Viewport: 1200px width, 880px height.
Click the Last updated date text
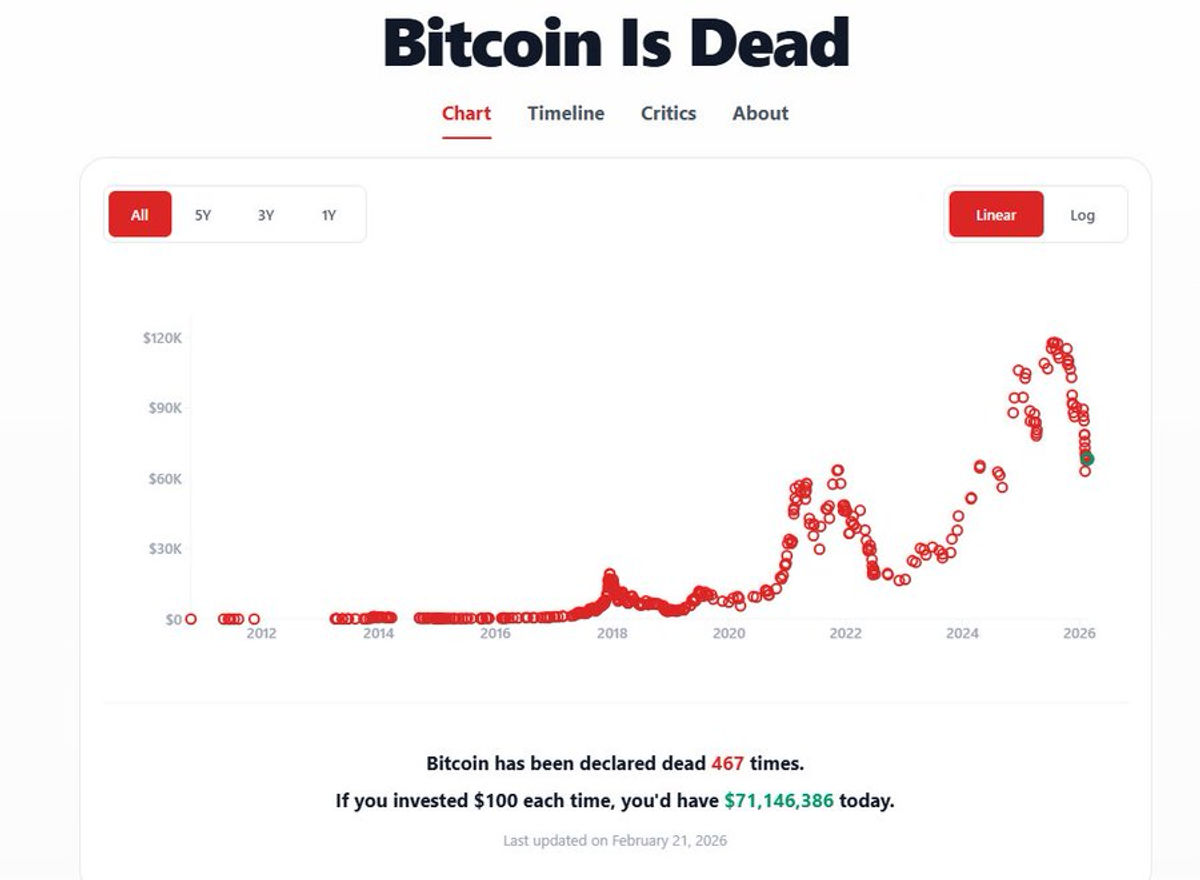pos(615,840)
